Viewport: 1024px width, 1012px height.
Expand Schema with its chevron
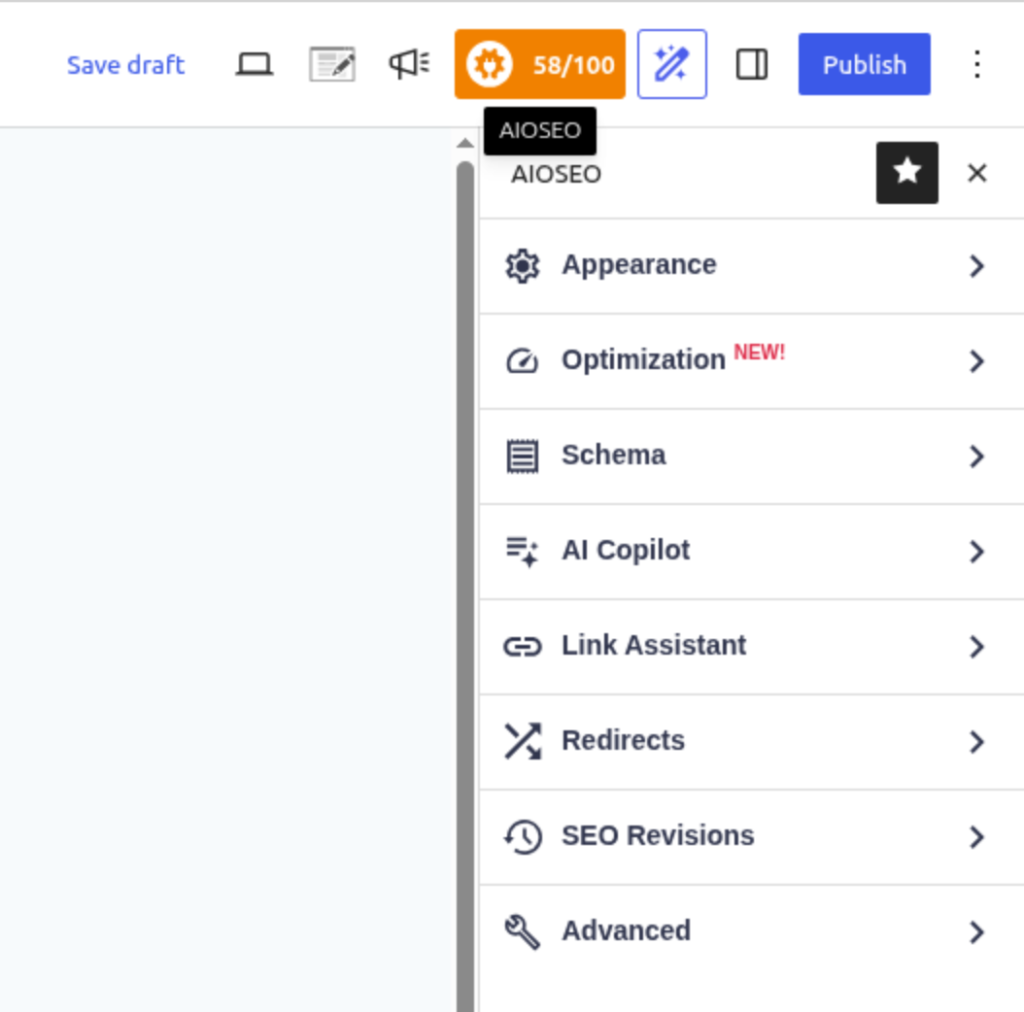[x=977, y=456]
